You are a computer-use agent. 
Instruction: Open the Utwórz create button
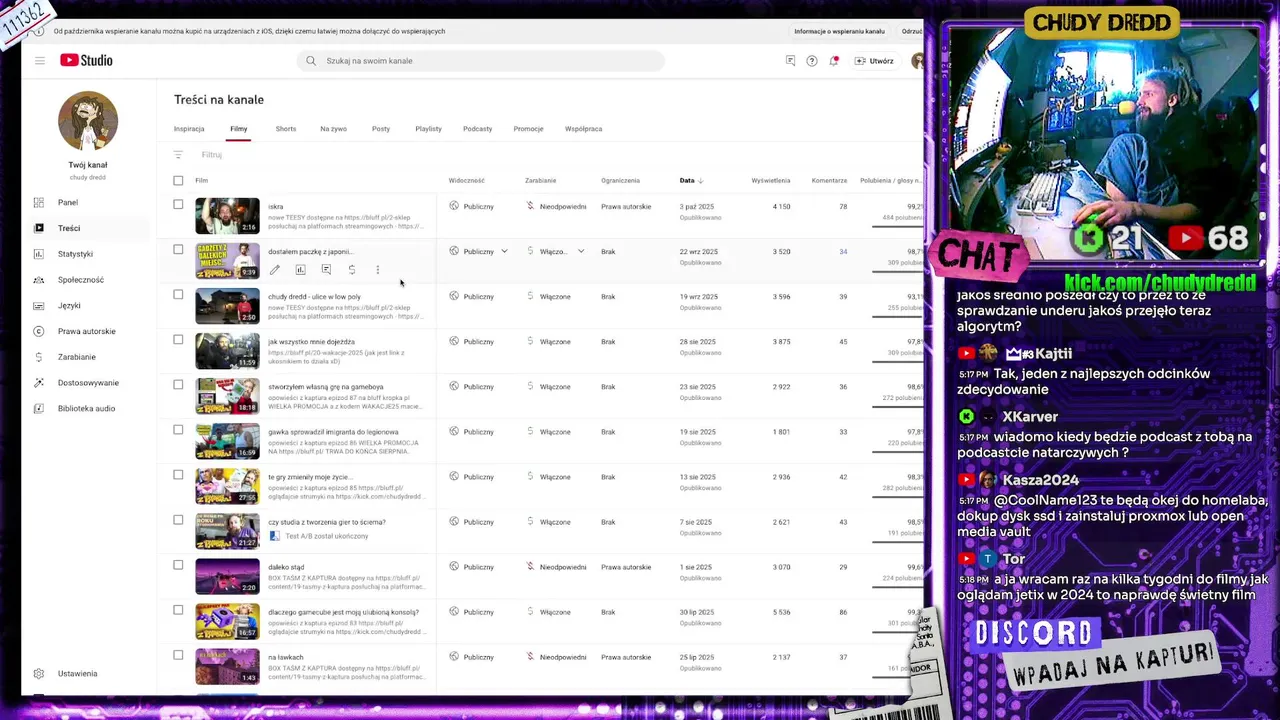click(874, 61)
